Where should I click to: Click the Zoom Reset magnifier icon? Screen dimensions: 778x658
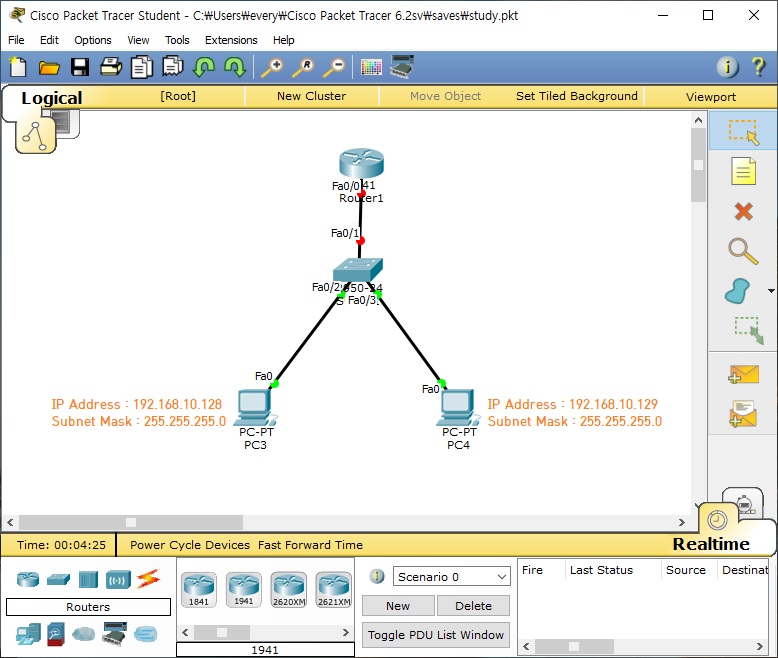pos(304,67)
